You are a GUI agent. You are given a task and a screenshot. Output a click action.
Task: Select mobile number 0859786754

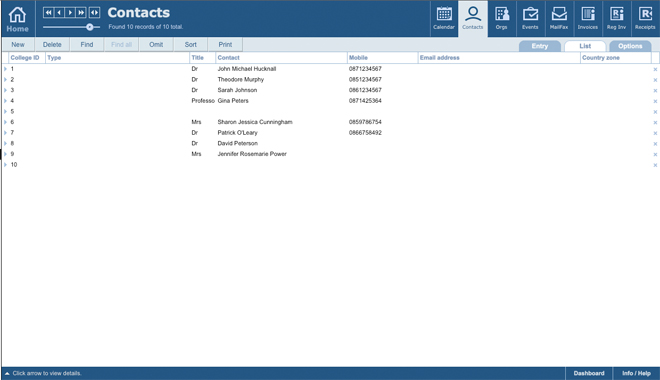coord(365,122)
